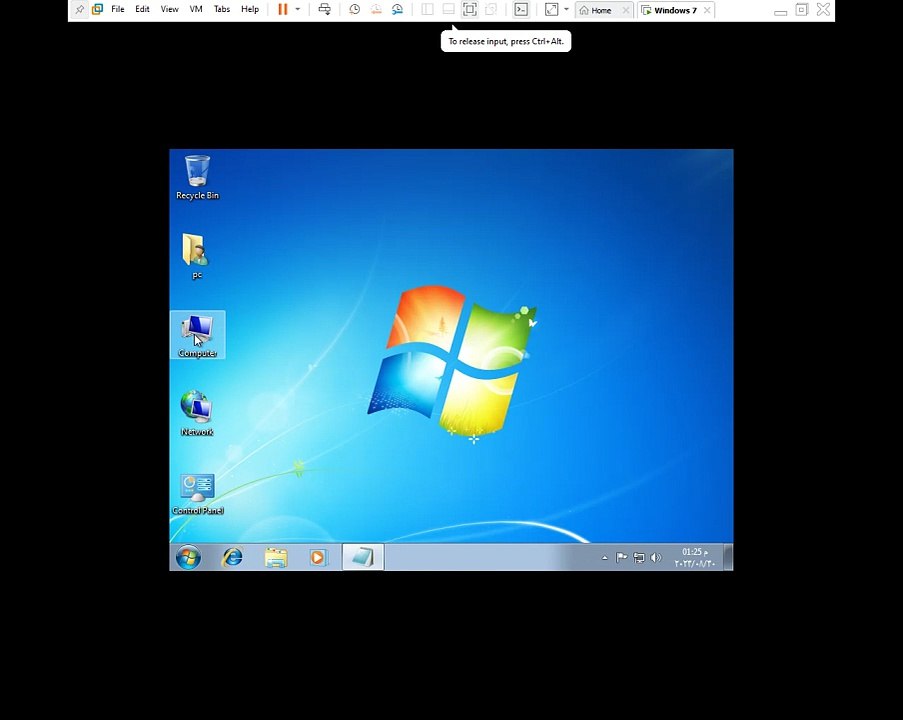The height and width of the screenshot is (720, 903).
Task: Open Windows Media Player from the taskbar
Action: point(318,557)
